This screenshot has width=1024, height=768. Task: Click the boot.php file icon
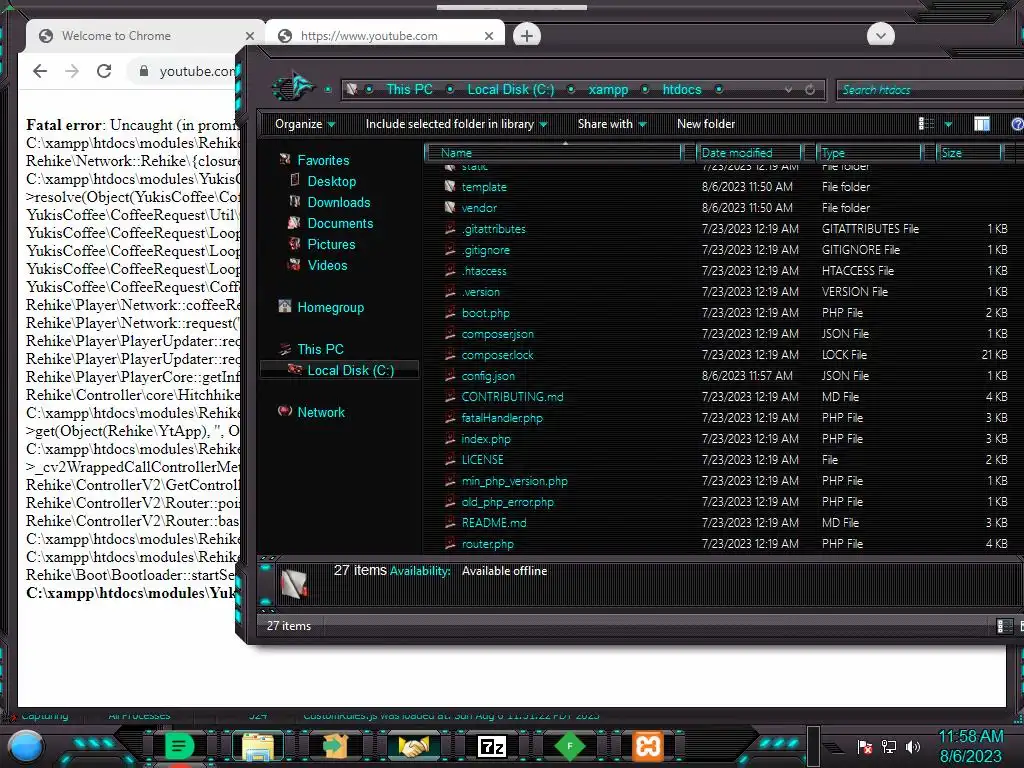[450, 312]
